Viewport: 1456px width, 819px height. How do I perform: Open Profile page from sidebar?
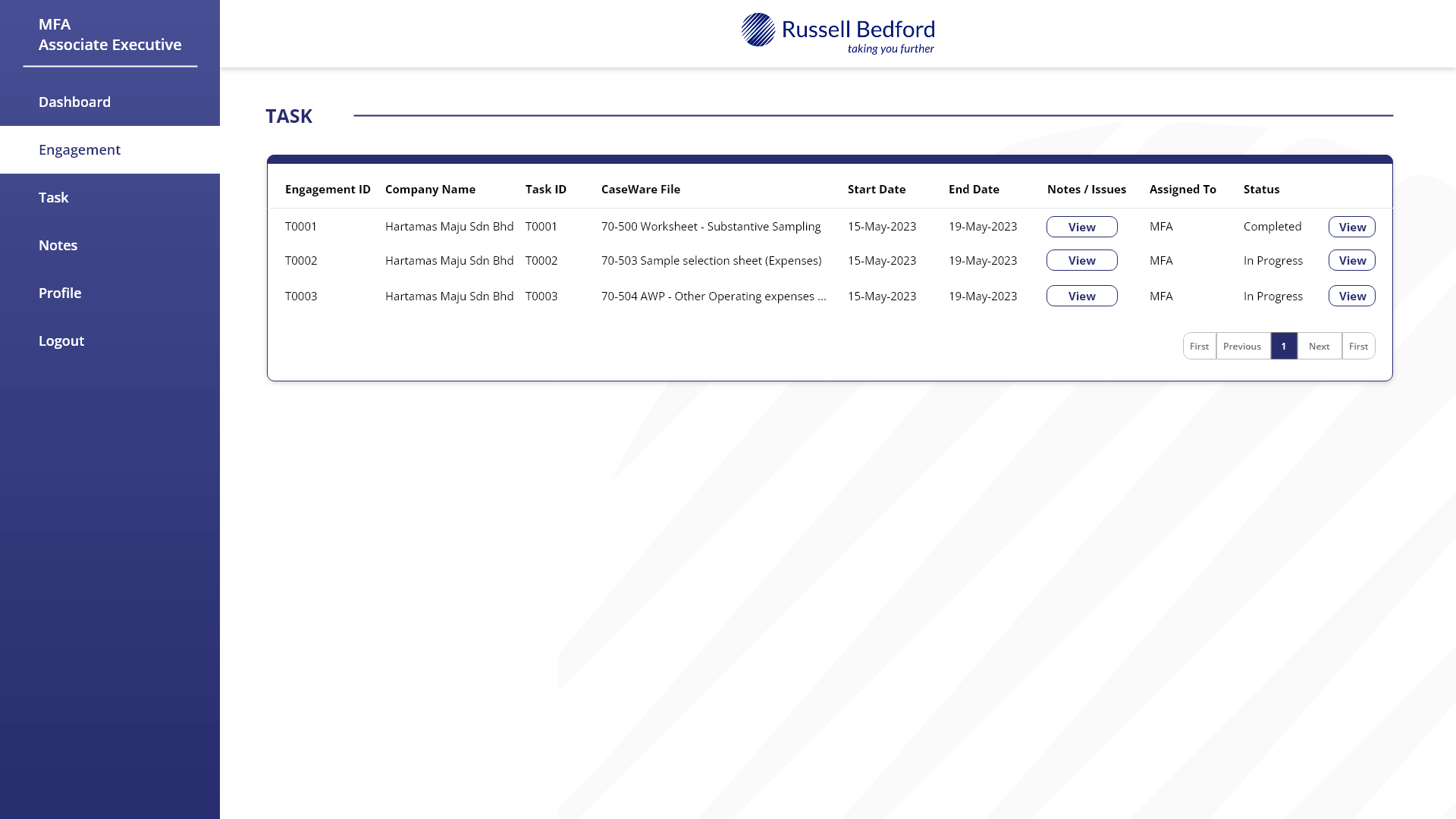pos(60,293)
